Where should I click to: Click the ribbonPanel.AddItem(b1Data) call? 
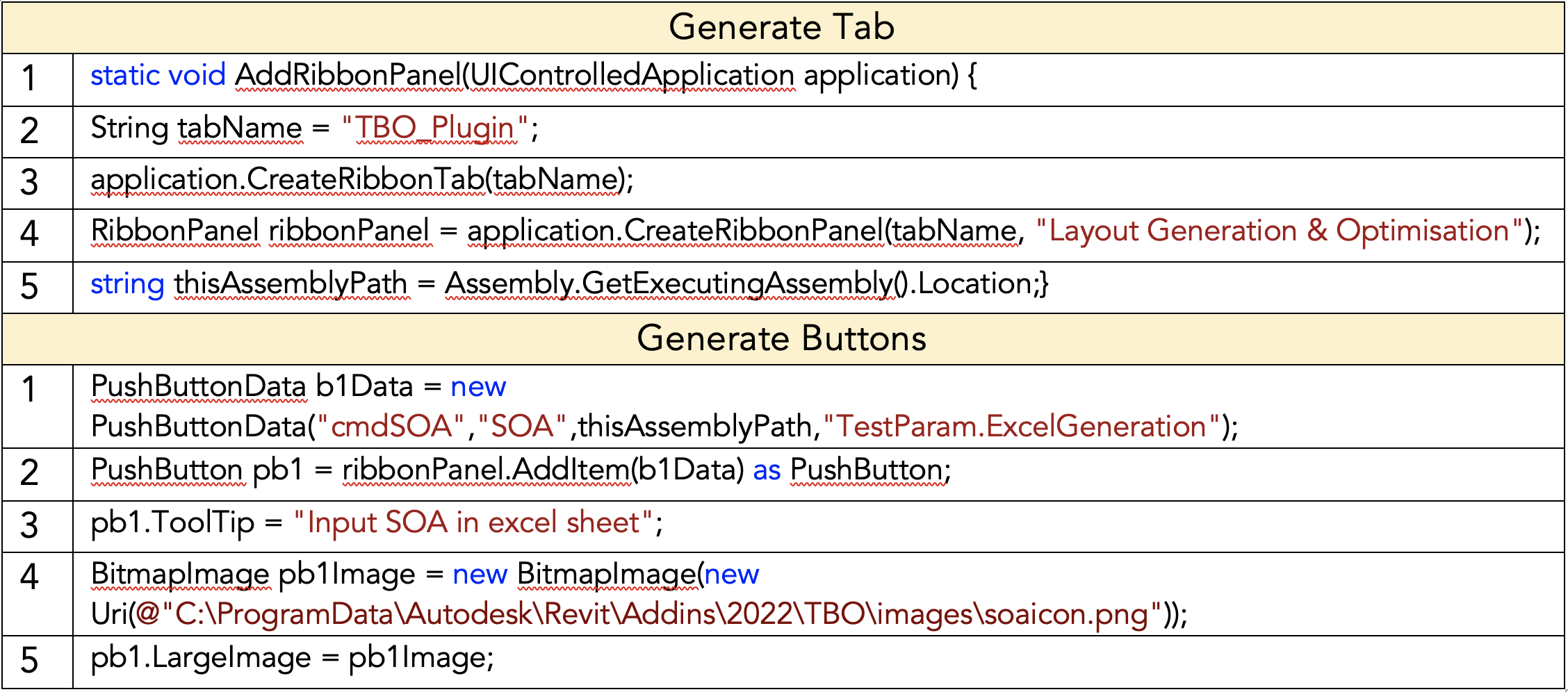click(544, 470)
